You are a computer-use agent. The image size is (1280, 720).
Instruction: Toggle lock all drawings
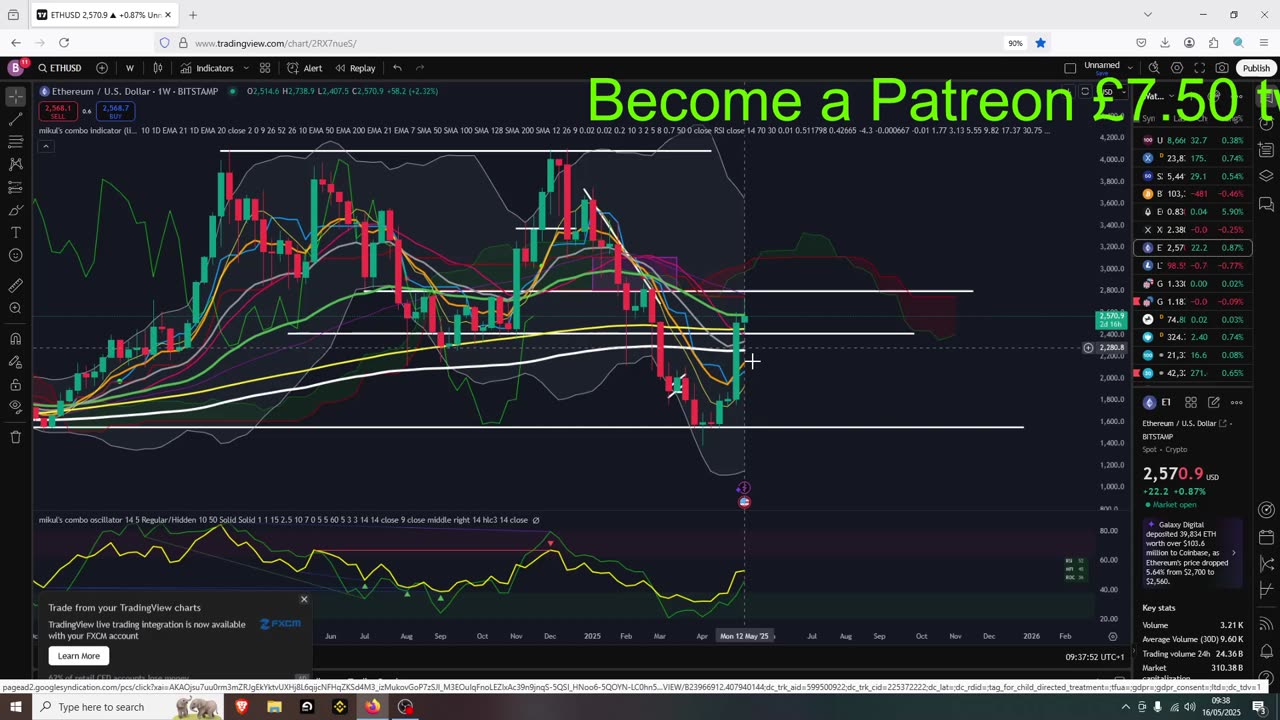pyautogui.click(x=15, y=384)
